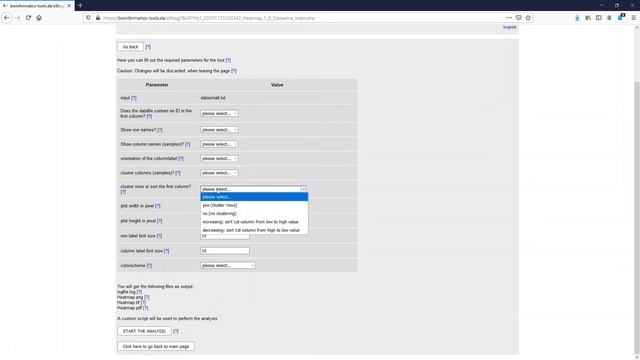Image resolution: width=640 pixels, height=360 pixels.
Task: Open help for cluster rows parameter
Action: 123,192
